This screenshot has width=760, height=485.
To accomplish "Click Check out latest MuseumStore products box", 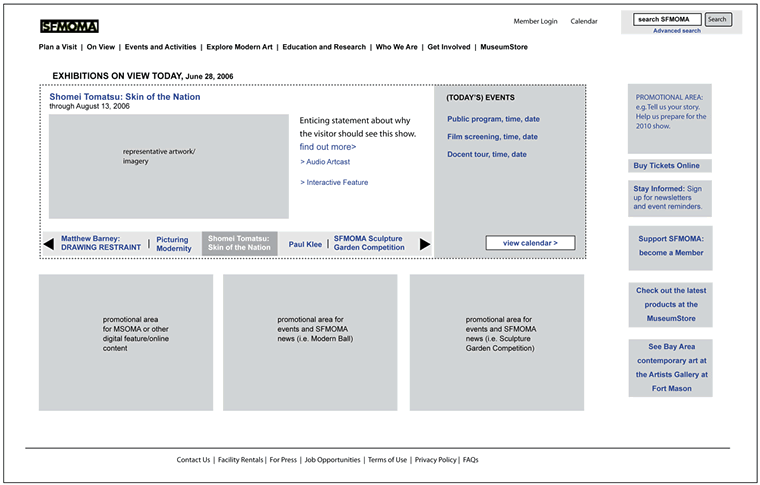I will [671, 305].
